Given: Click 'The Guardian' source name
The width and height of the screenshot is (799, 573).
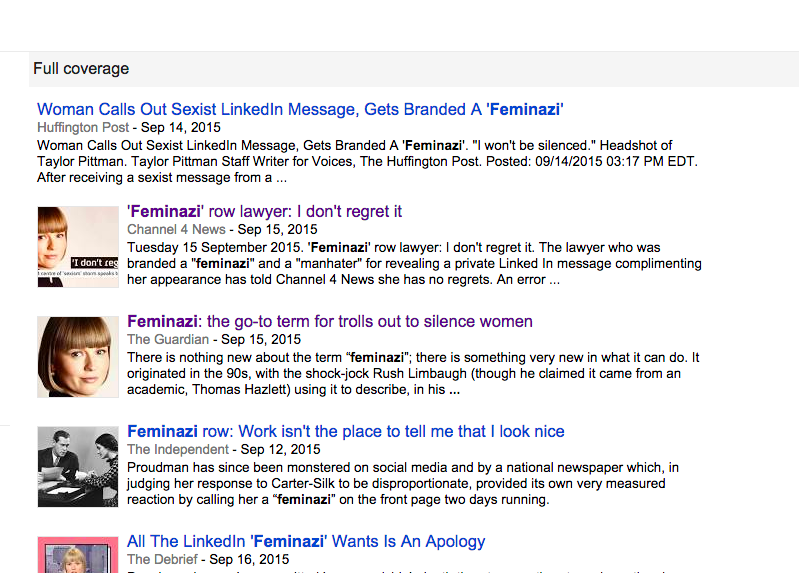Looking at the screenshot, I should (x=169, y=340).
